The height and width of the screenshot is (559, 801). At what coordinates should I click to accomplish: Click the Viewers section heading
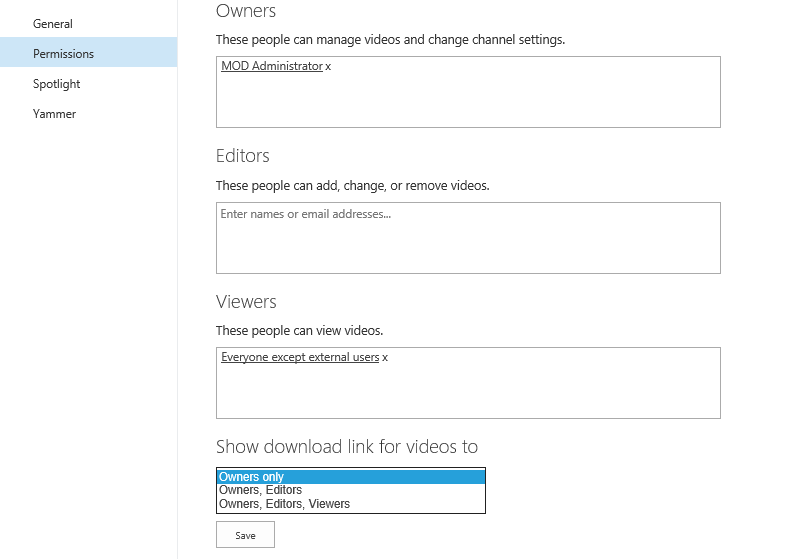coord(246,301)
